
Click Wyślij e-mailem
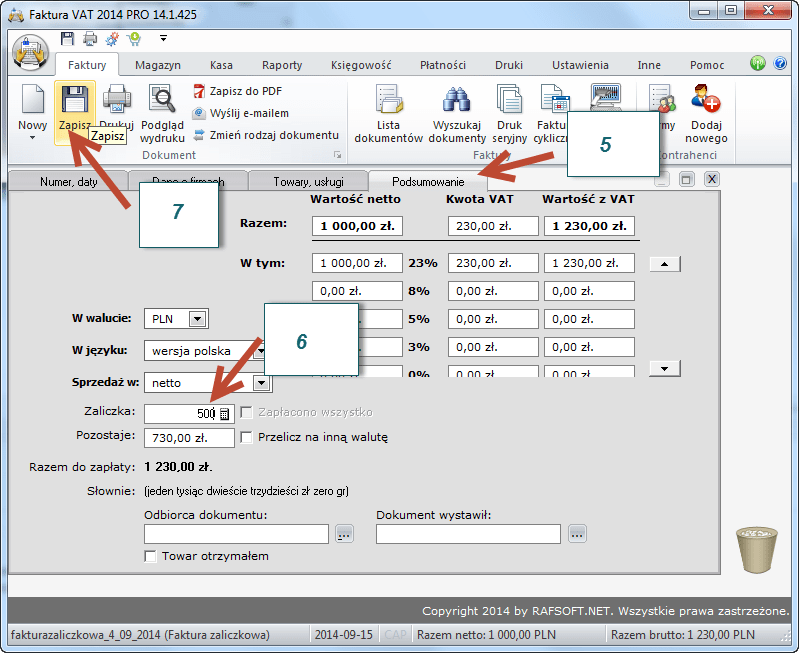pos(241,113)
